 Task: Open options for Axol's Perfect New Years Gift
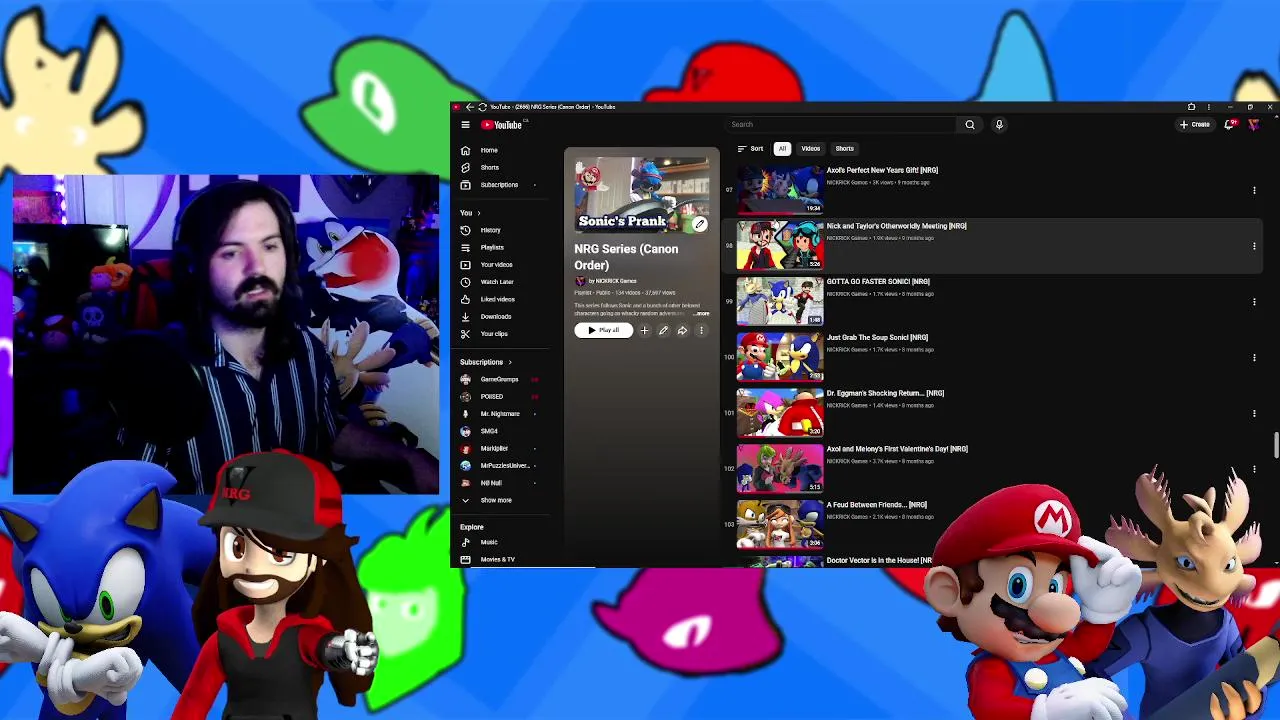click(x=1254, y=190)
